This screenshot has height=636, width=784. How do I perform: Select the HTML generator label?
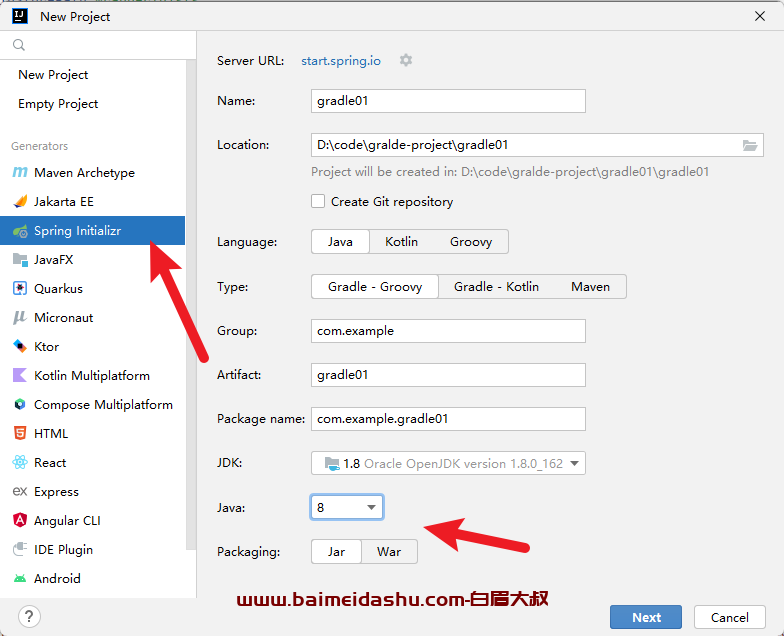click(51, 434)
